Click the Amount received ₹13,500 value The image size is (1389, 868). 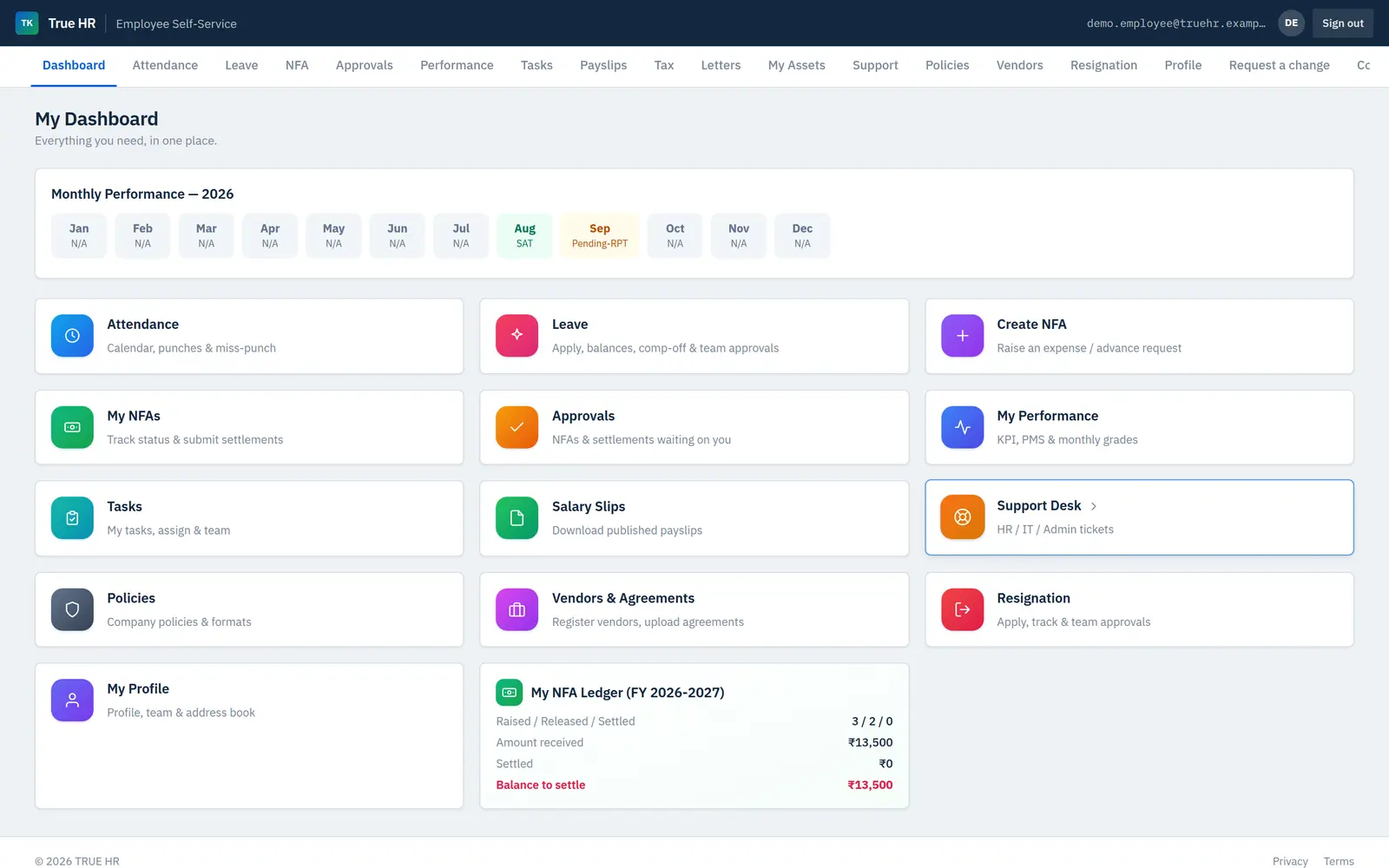coord(870,742)
